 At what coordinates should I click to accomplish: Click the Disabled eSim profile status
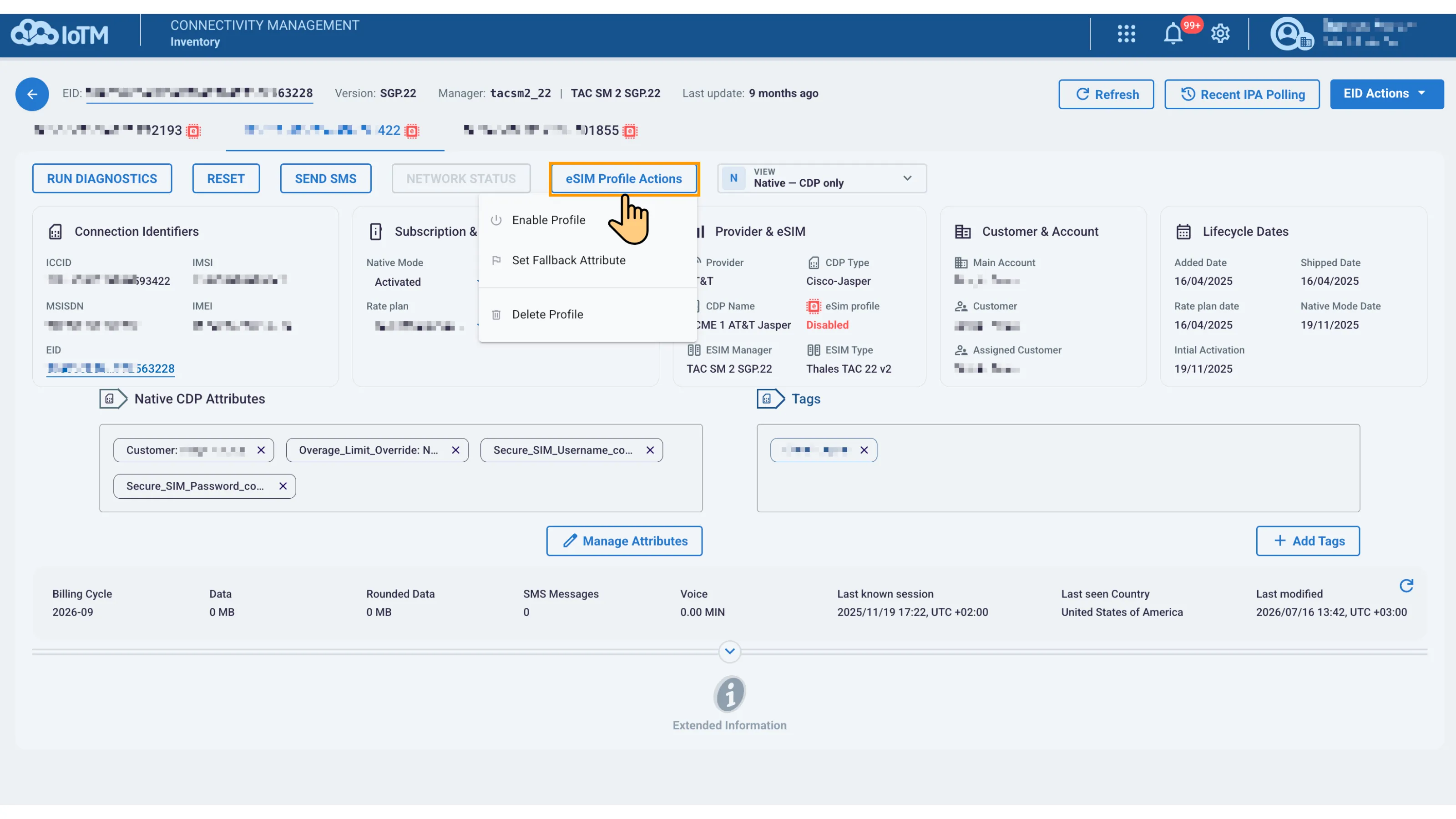click(828, 325)
